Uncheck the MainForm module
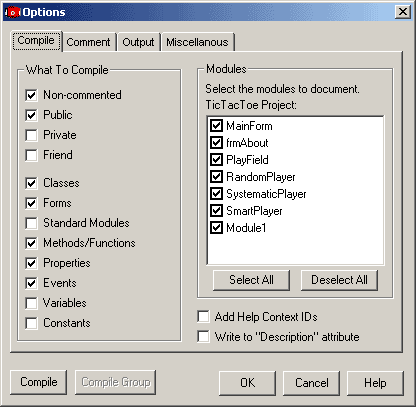This screenshot has height=407, width=416. coord(217,126)
